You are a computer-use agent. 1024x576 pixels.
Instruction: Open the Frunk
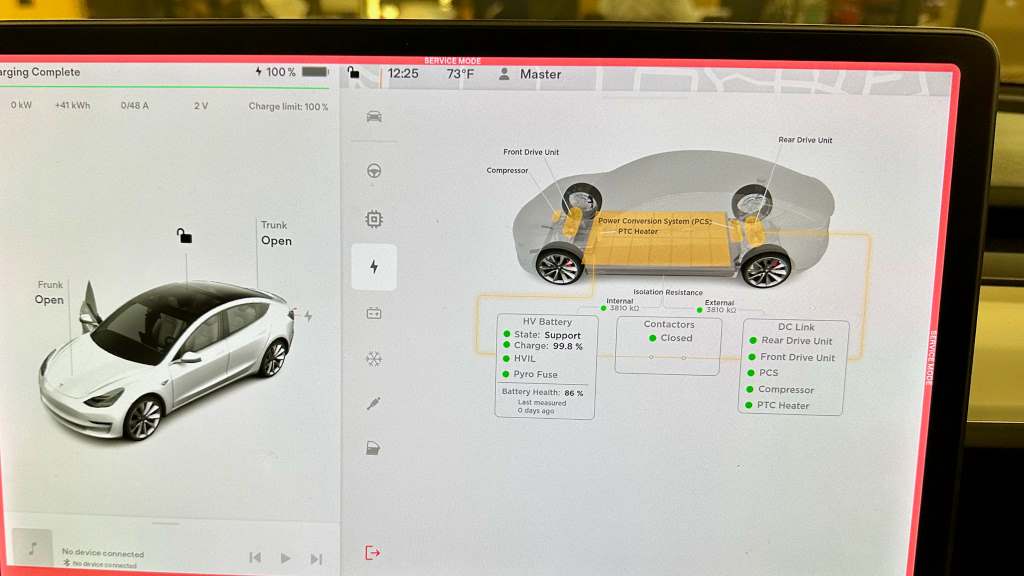pos(49,293)
